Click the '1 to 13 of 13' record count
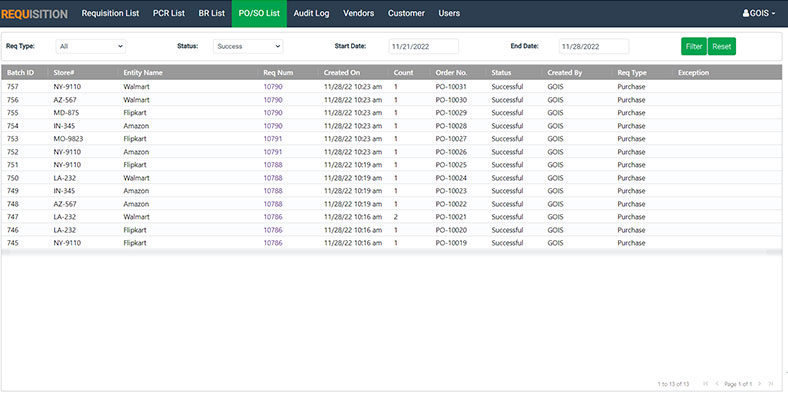Viewport: 788px width, 395px height. (673, 384)
